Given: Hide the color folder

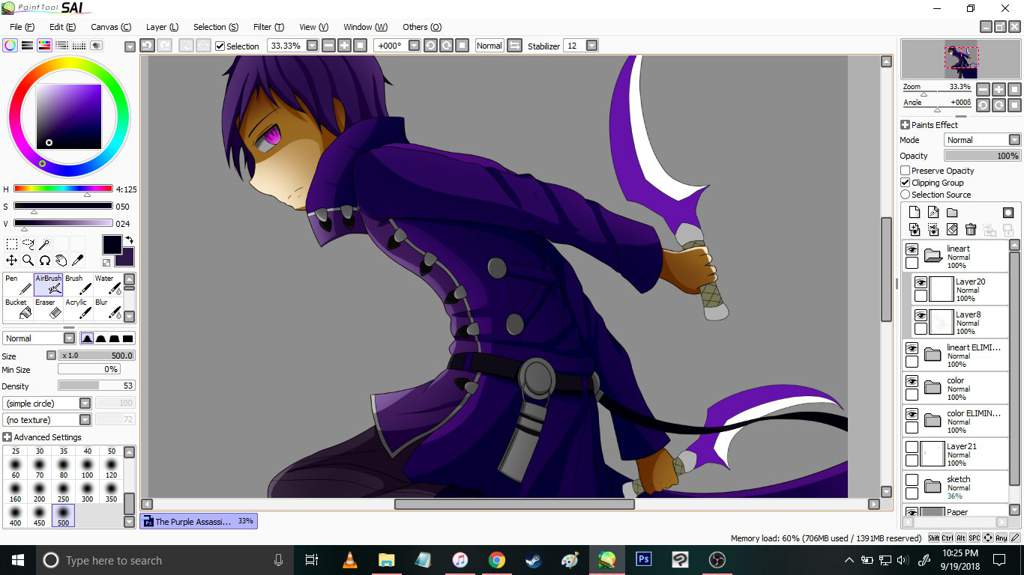Looking at the screenshot, I should 912,382.
